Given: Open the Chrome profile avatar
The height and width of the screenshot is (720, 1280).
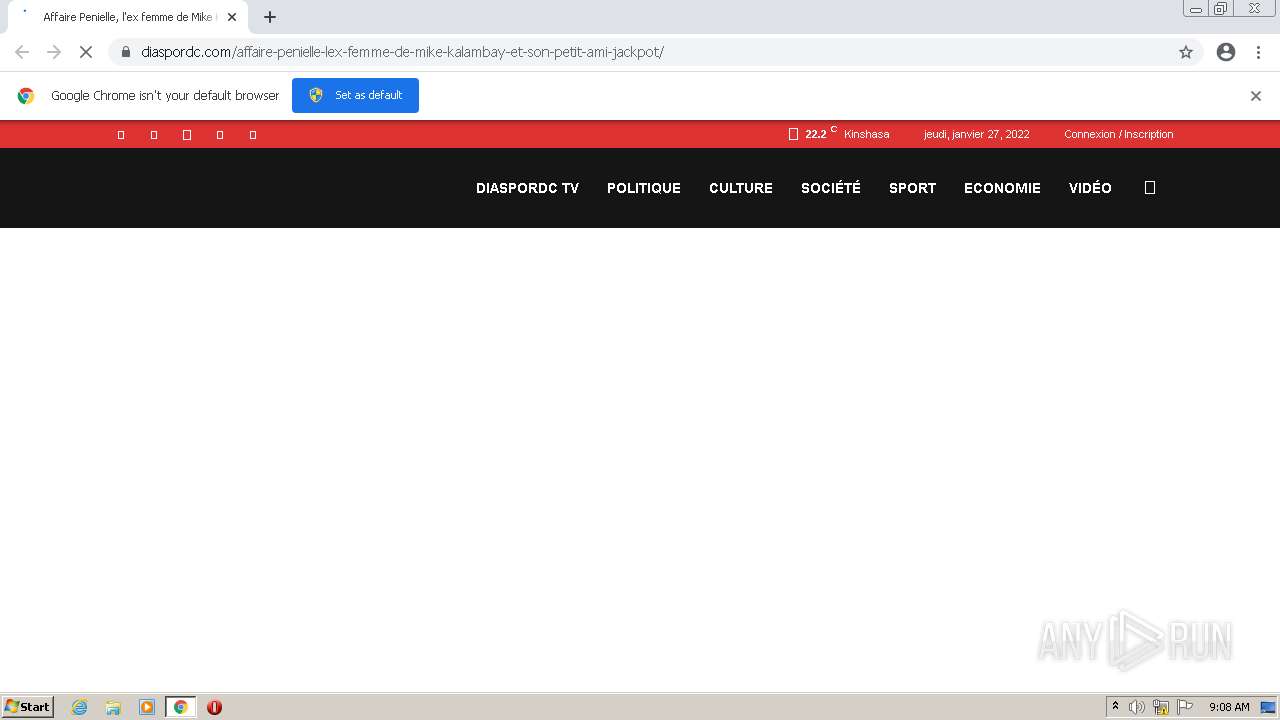Looking at the screenshot, I should tap(1226, 52).
